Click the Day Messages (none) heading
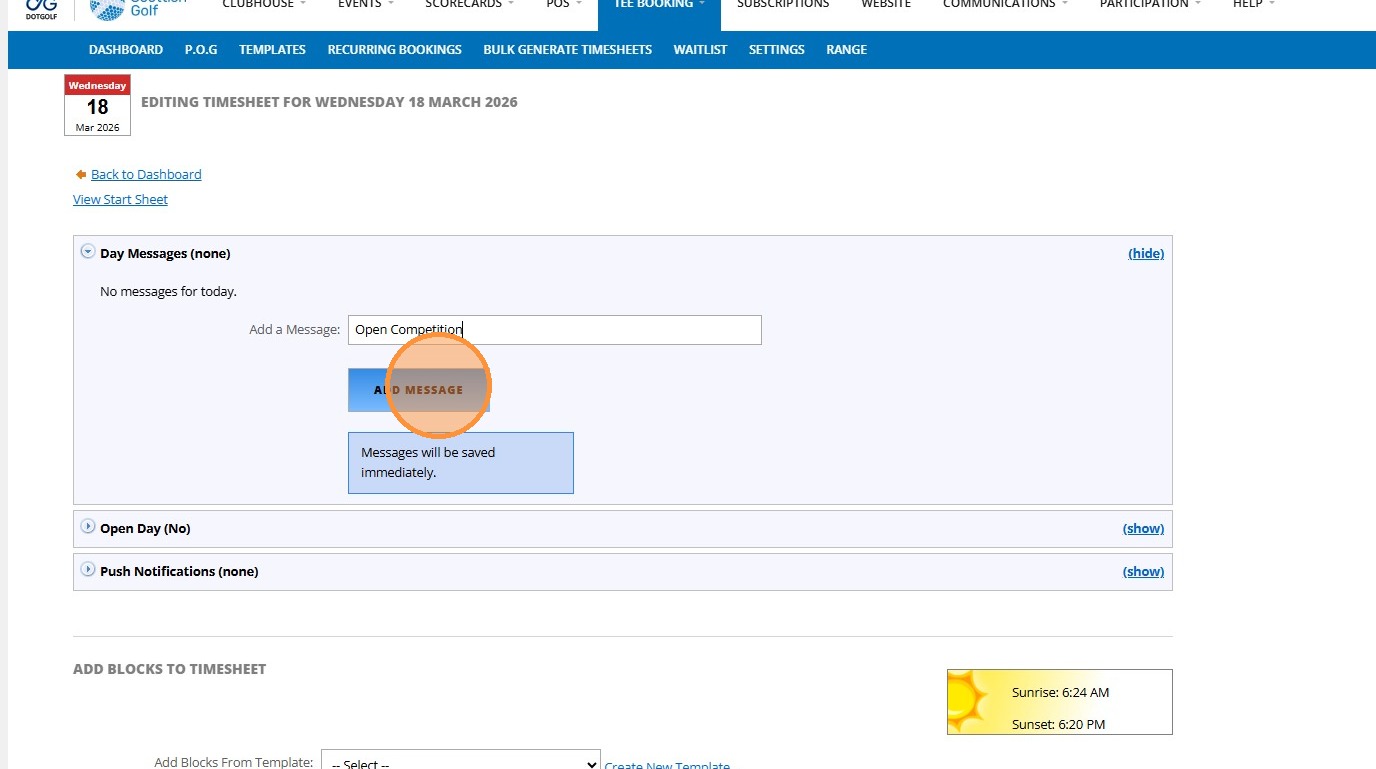 pyautogui.click(x=165, y=253)
